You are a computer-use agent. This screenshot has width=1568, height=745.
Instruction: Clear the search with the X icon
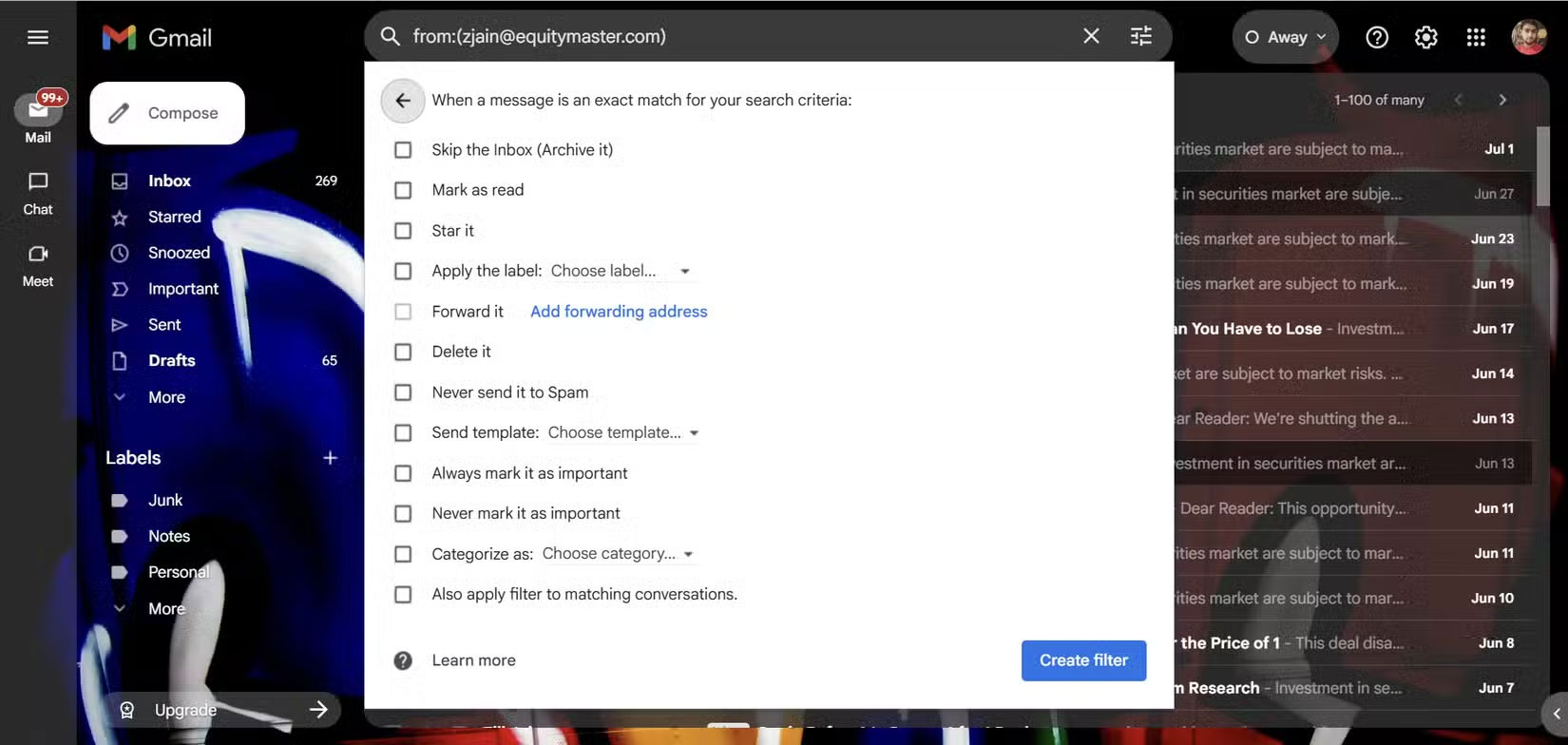point(1091,36)
